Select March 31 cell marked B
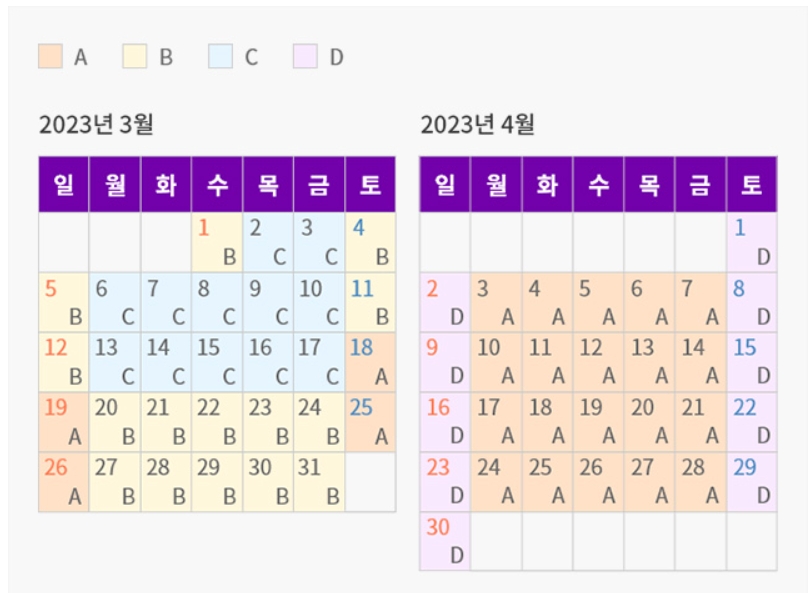This screenshot has height=593, width=811. pos(319,482)
